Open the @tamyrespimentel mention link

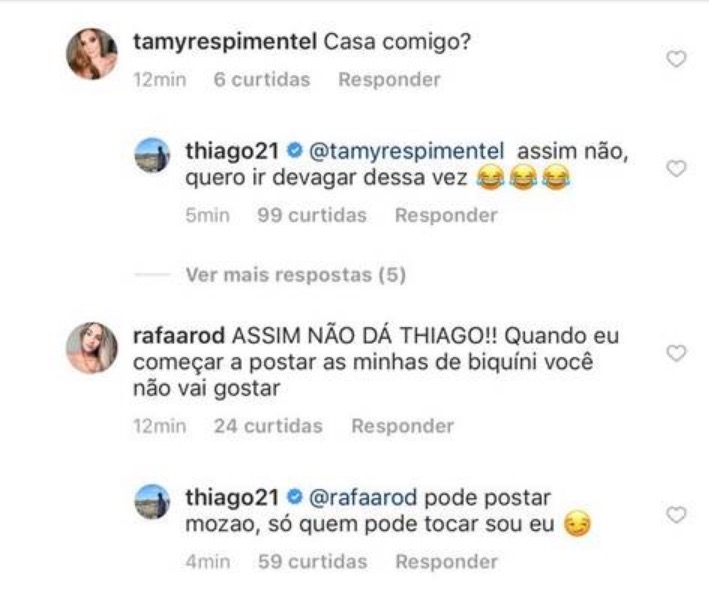[x=406, y=152]
